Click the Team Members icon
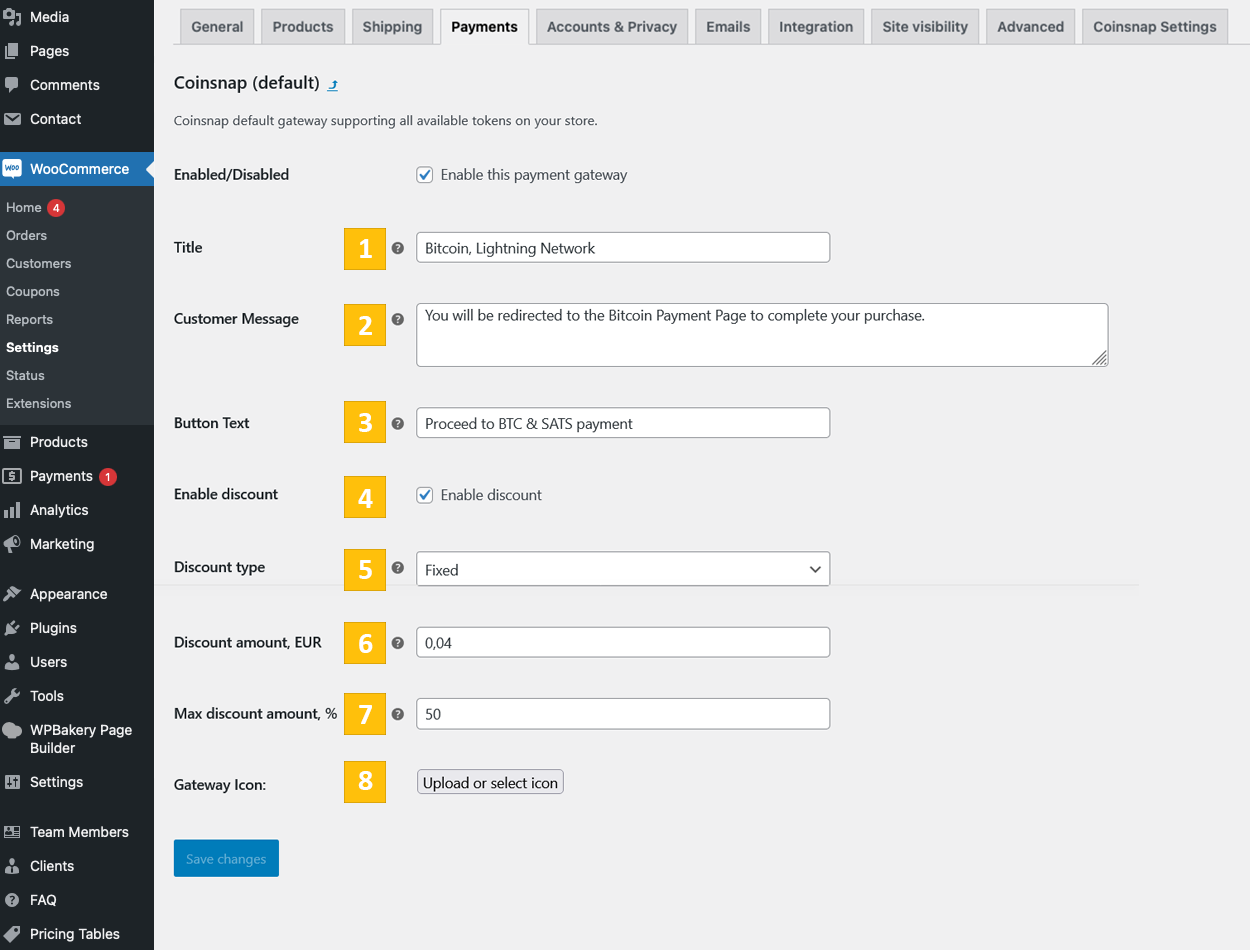This screenshot has height=950, width=1250. point(12,832)
